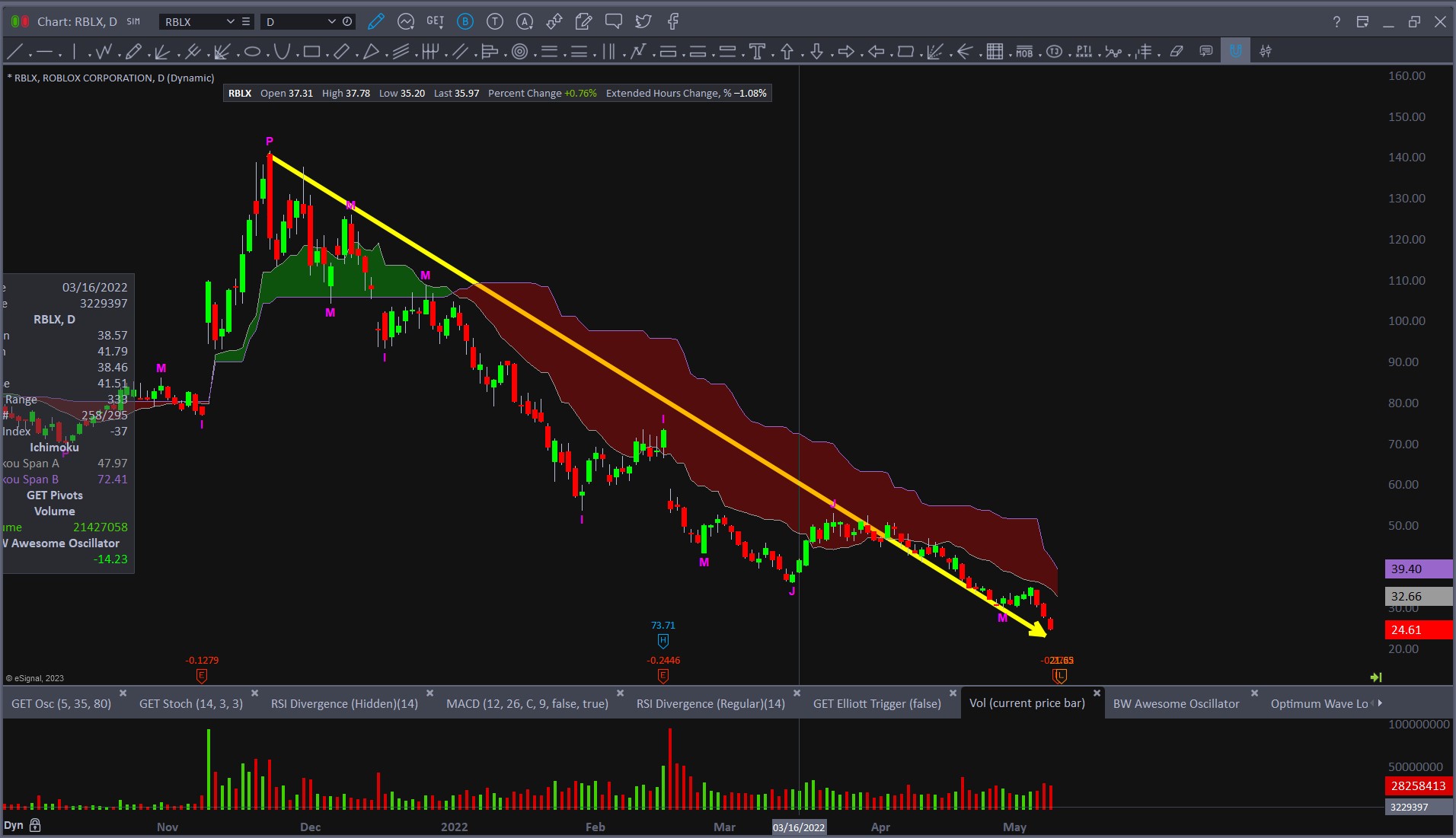Click the SIM mode label

click(x=133, y=22)
